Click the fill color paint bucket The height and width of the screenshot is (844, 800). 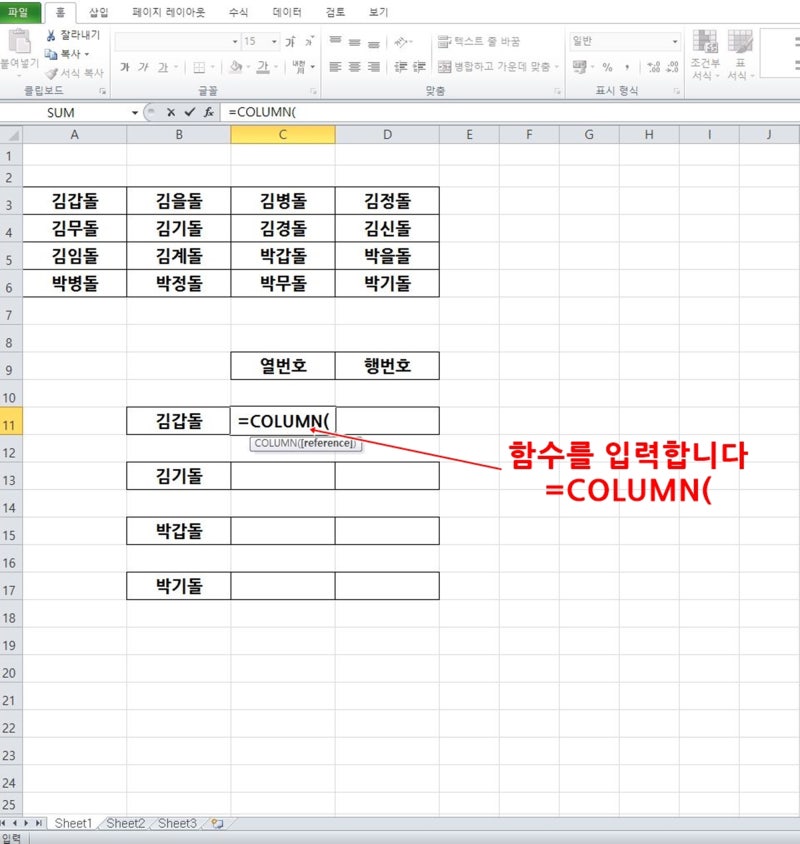click(235, 67)
